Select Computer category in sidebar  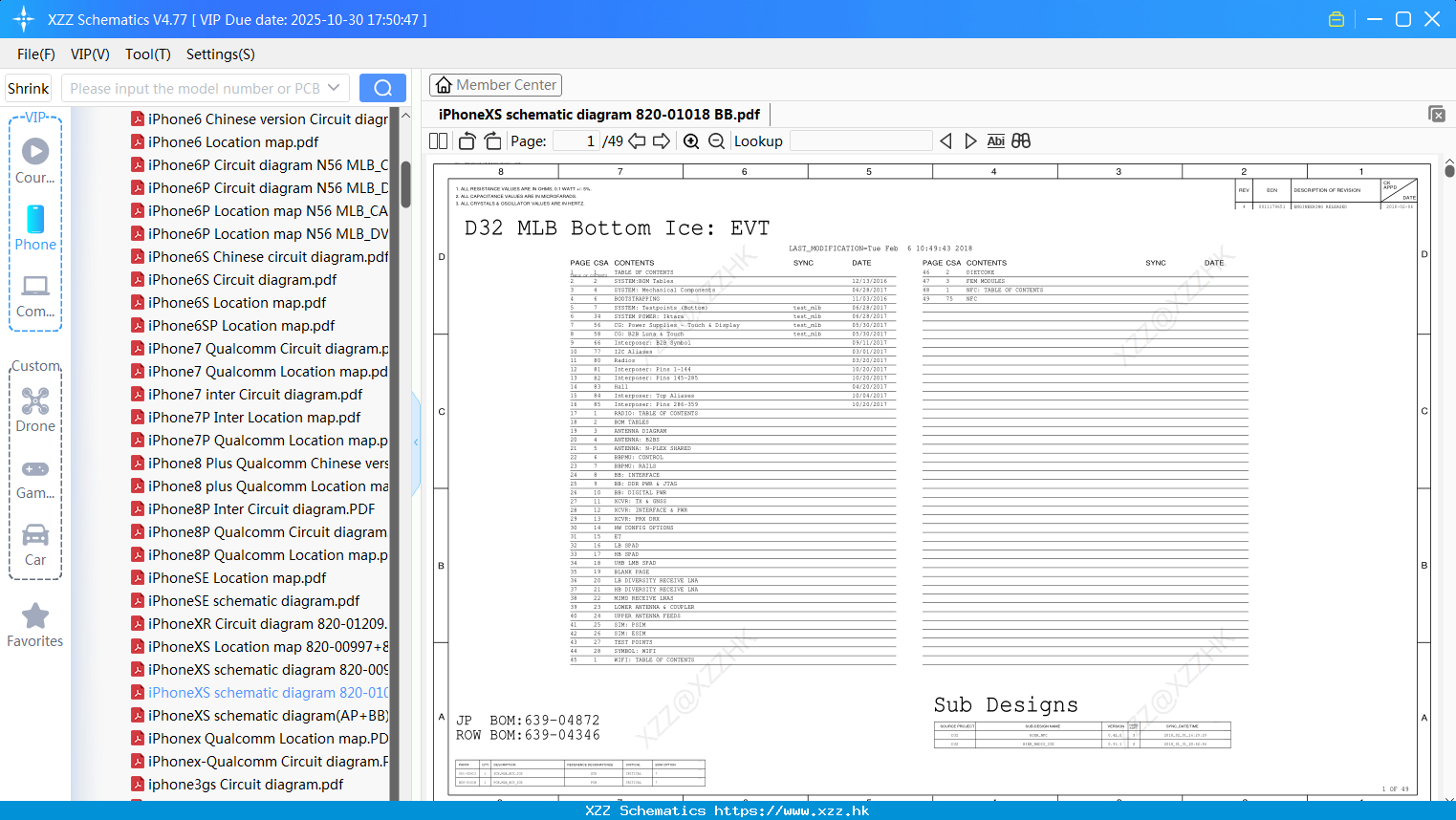tap(35, 296)
